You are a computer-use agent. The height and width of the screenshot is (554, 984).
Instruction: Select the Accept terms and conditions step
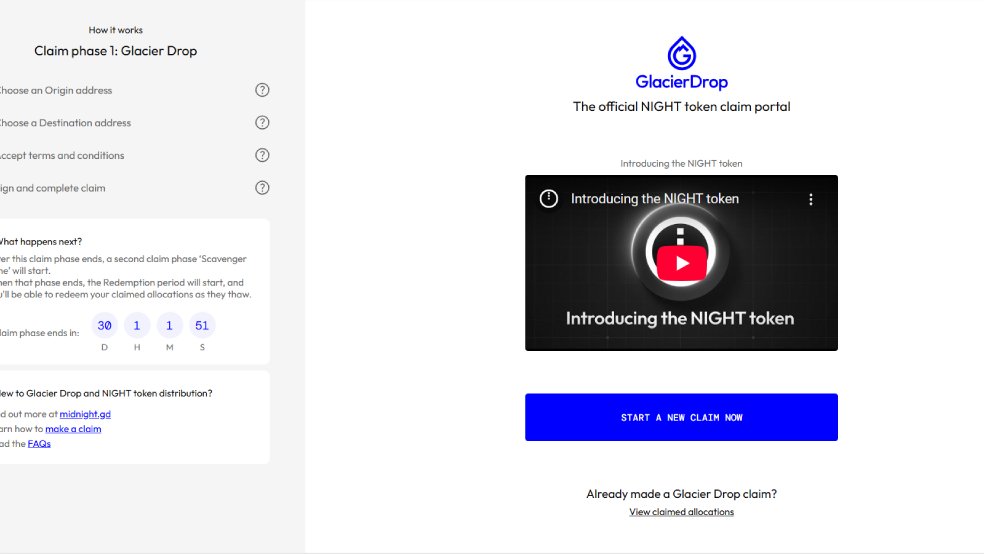[x=62, y=156]
